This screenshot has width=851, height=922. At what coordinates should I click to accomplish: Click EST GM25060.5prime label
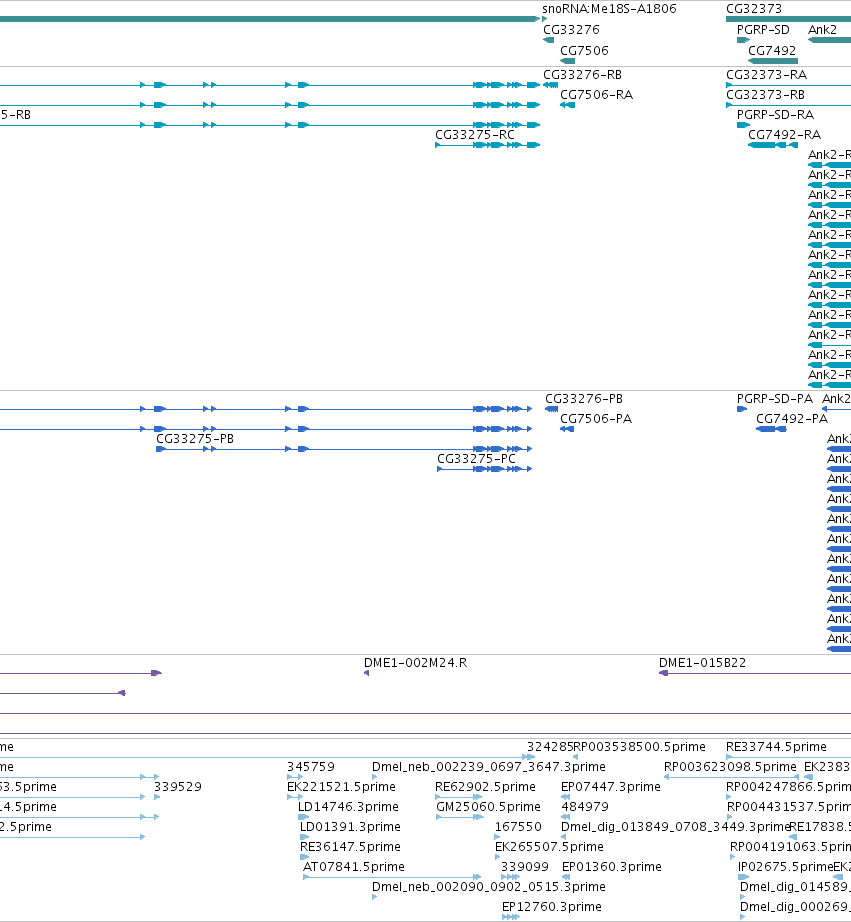coord(488,807)
